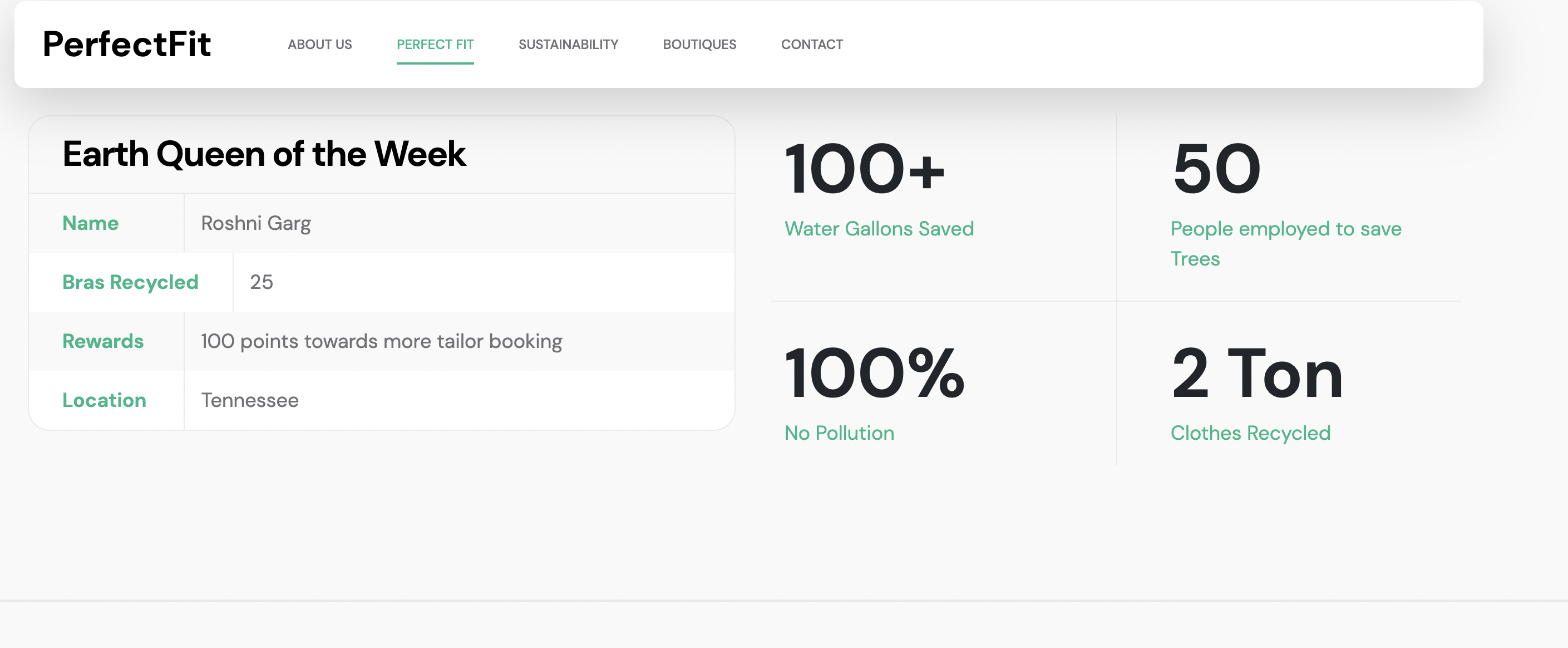
Task: Select the Clothes Recycled caption
Action: tap(1250, 433)
